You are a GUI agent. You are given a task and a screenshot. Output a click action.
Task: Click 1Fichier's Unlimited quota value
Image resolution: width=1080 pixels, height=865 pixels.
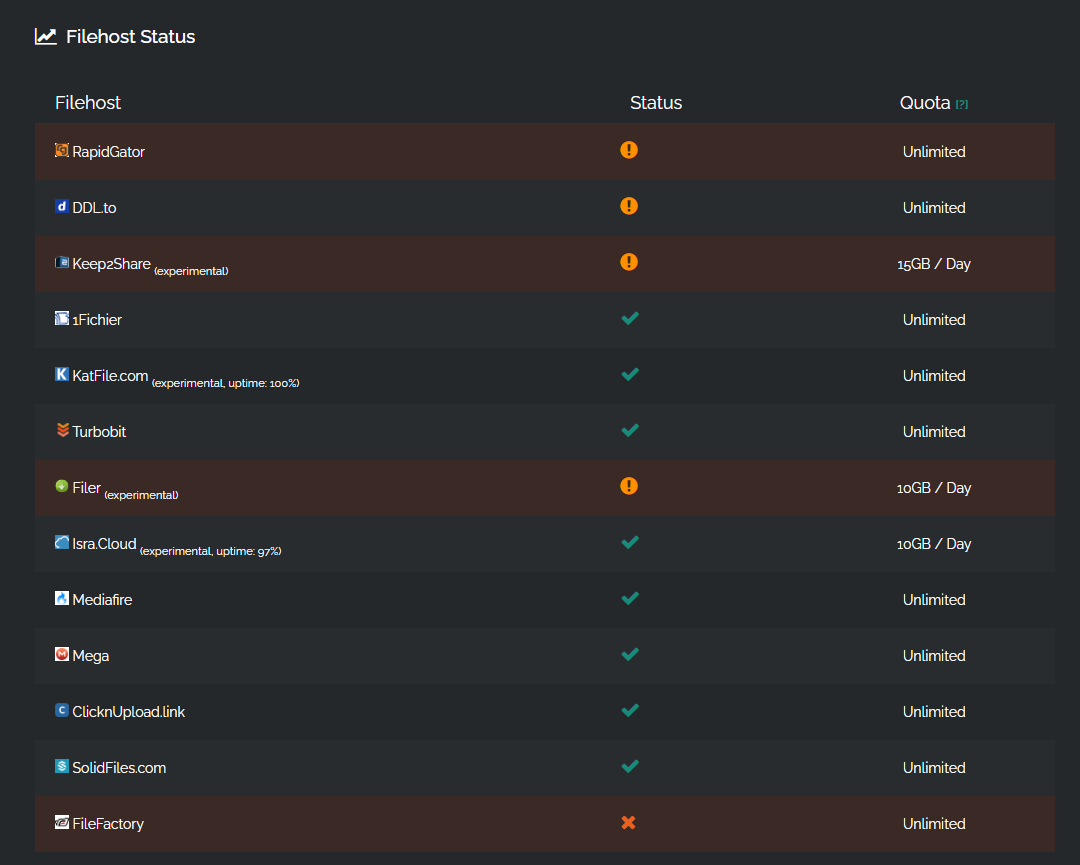[x=934, y=320]
